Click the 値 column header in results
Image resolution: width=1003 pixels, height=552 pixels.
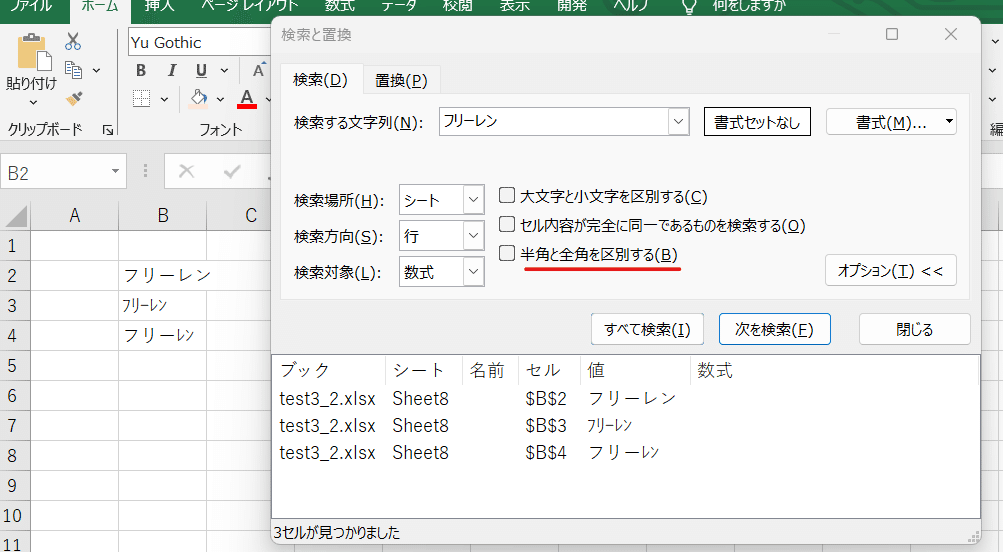[x=635, y=370]
